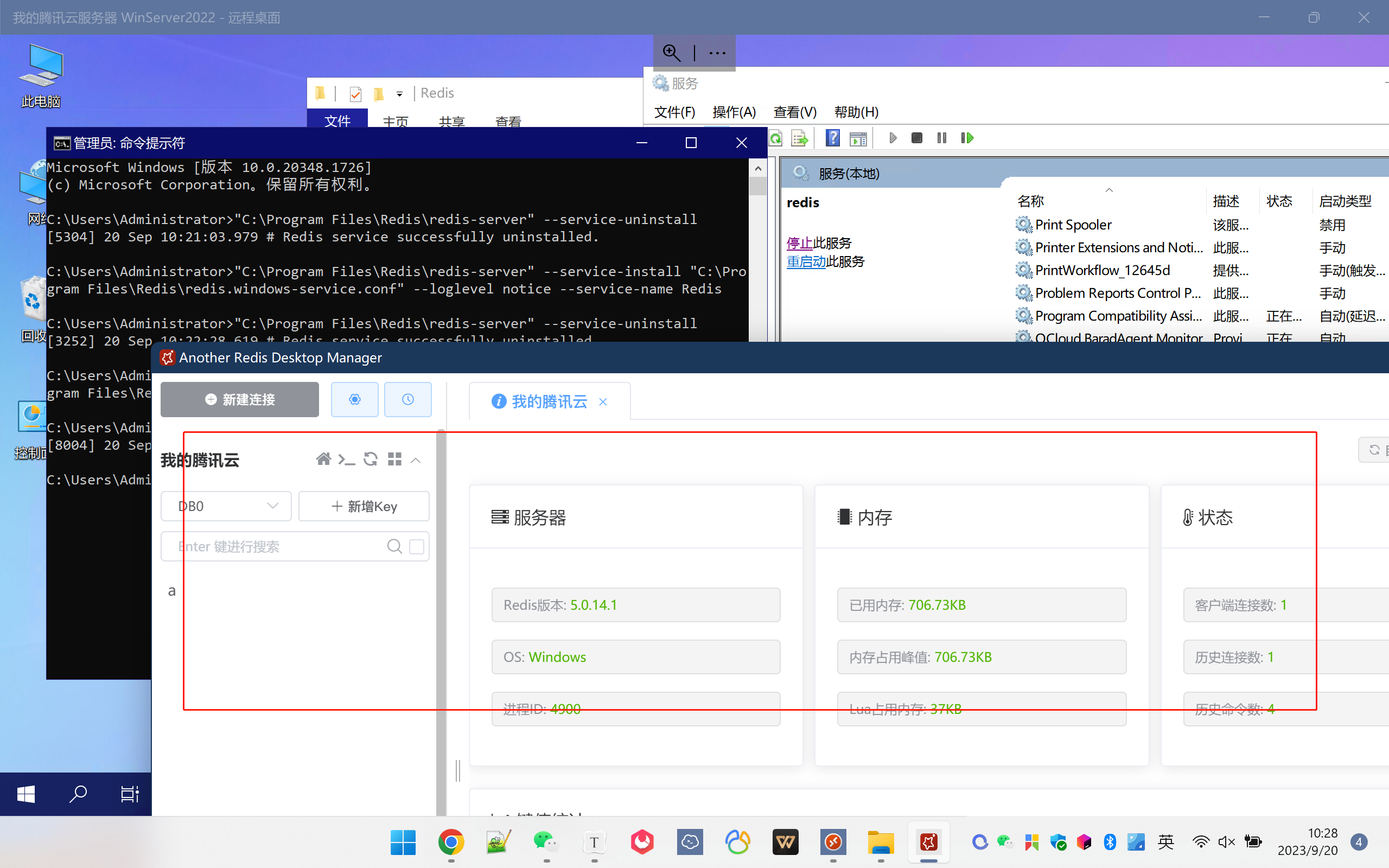The height and width of the screenshot is (868, 1389).
Task: Open Chrome from the host taskbar
Action: [x=451, y=842]
